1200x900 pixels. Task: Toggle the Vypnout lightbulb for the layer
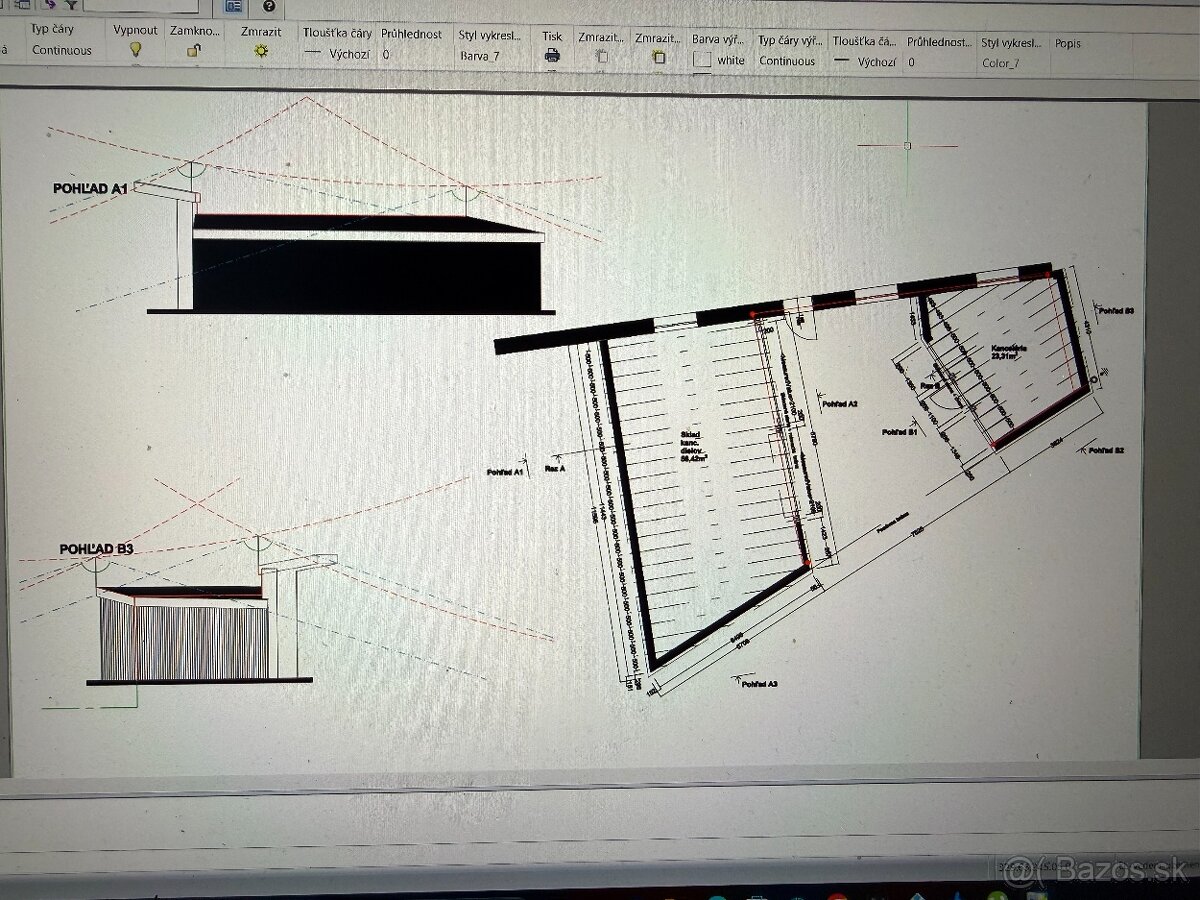click(135, 50)
